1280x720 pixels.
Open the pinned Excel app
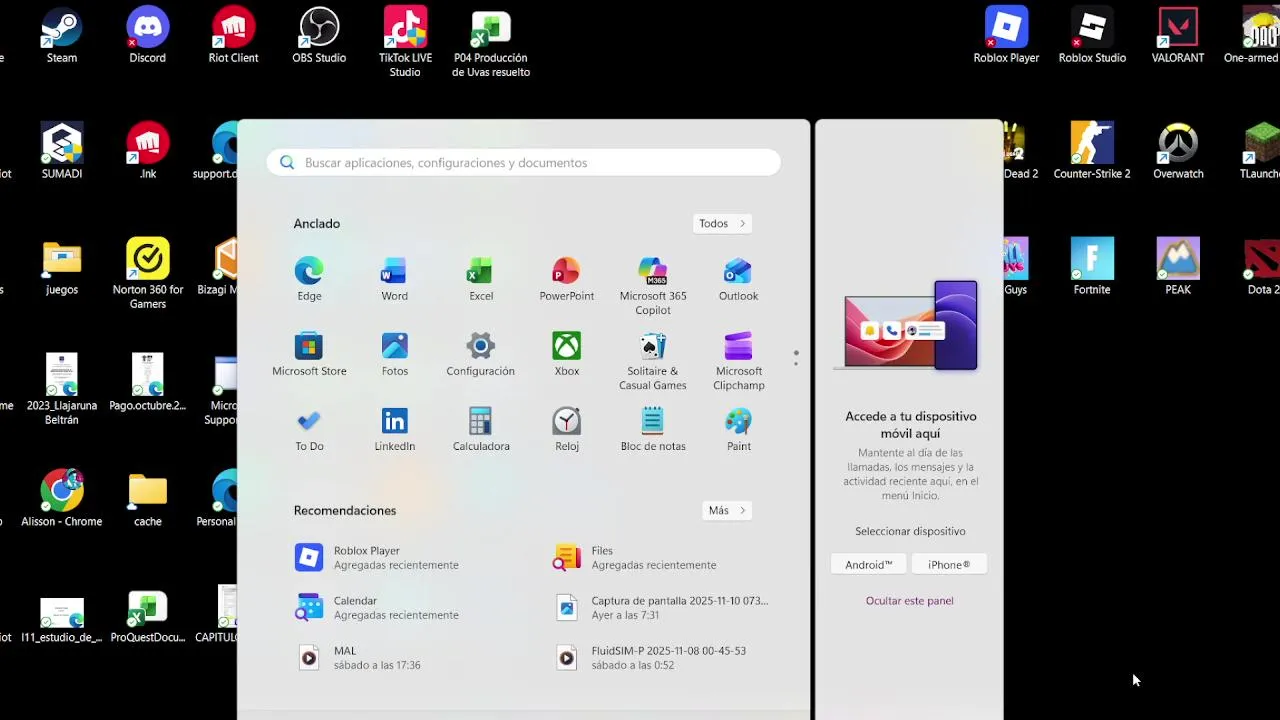coord(481,279)
